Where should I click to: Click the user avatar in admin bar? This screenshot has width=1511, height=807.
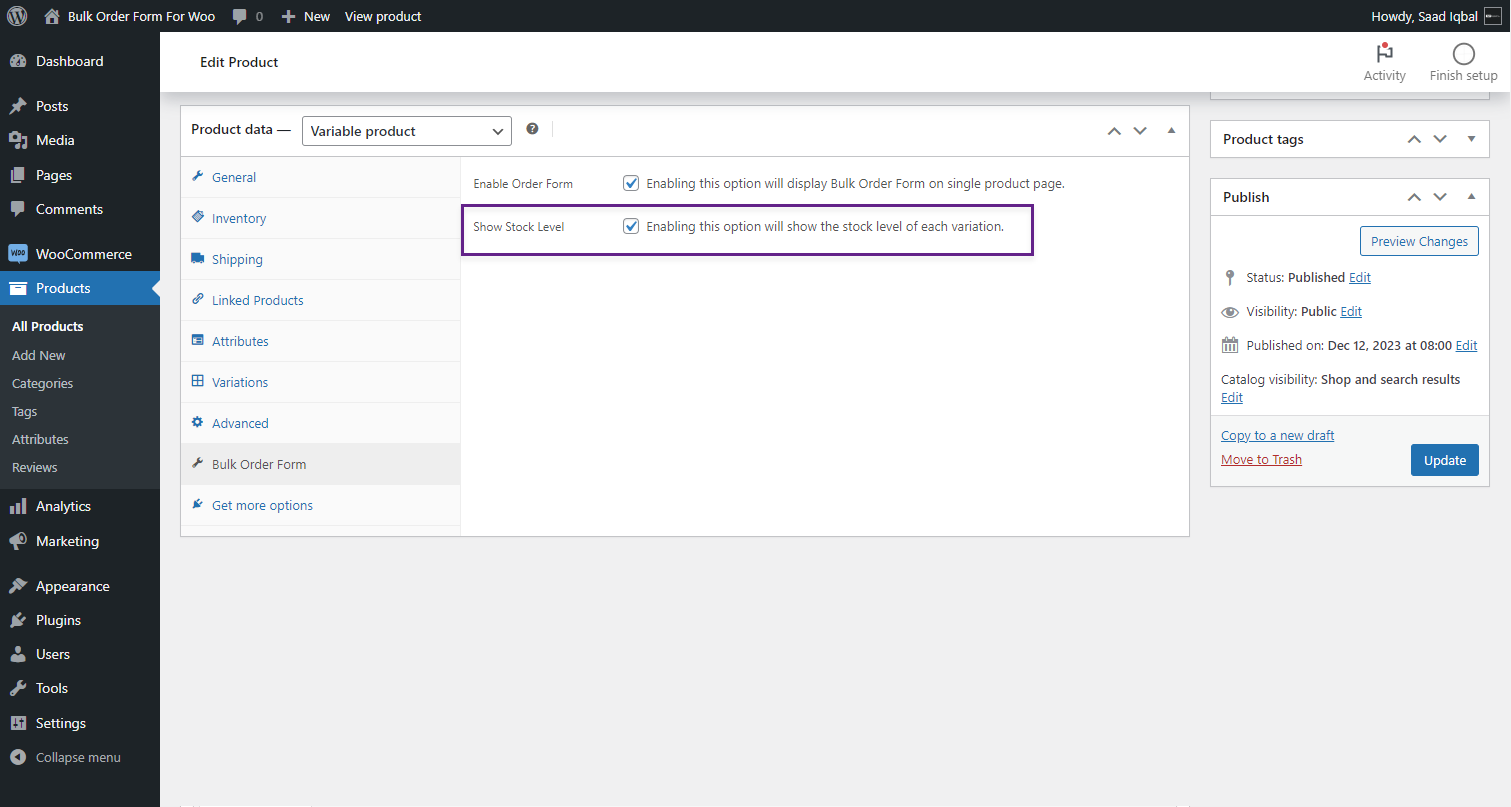click(1493, 16)
